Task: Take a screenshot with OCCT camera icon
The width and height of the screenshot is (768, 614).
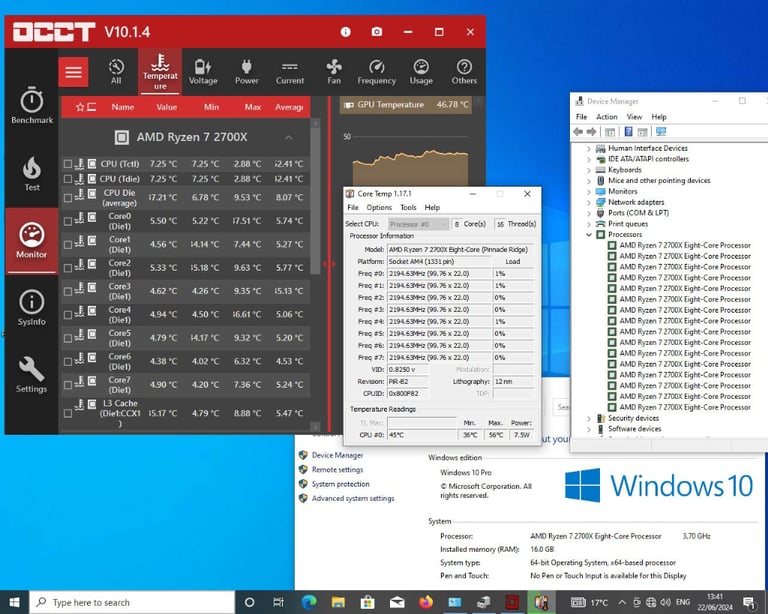Action: coord(377,32)
